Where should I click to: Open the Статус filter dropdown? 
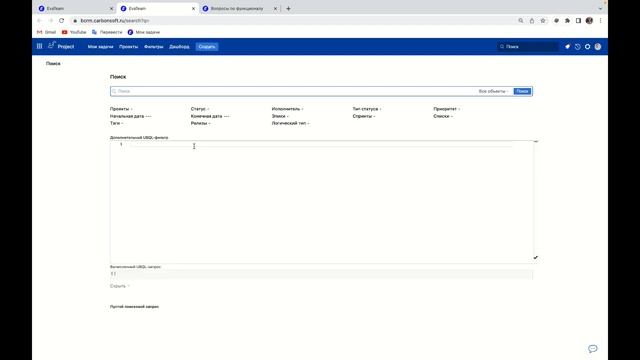pos(200,109)
